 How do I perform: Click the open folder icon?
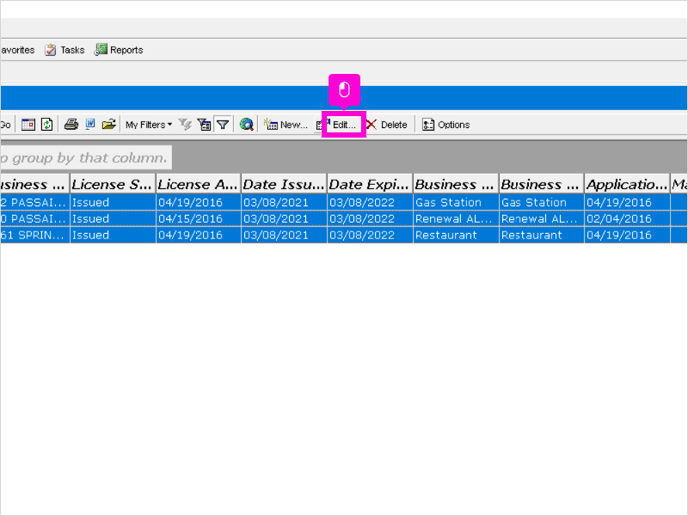108,125
